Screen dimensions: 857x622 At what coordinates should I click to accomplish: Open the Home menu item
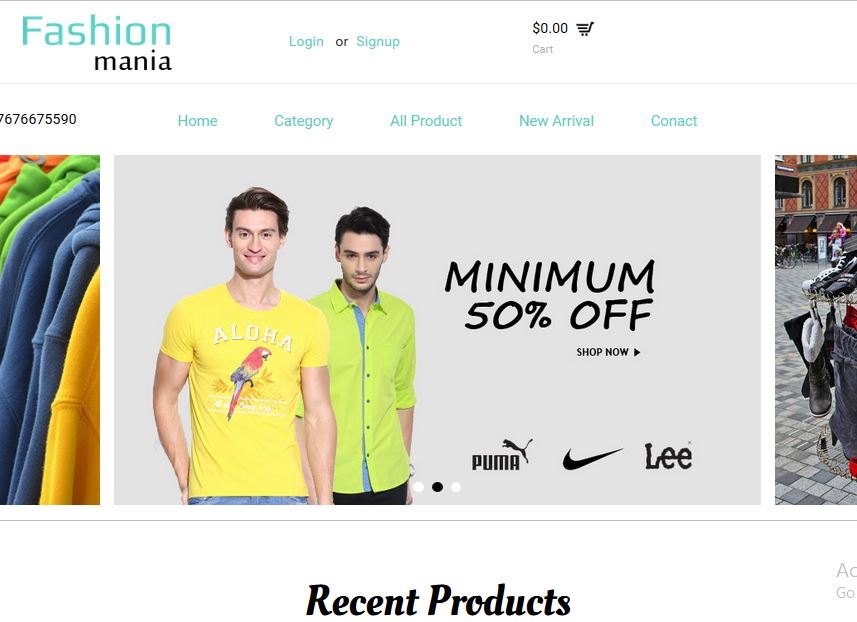click(197, 121)
